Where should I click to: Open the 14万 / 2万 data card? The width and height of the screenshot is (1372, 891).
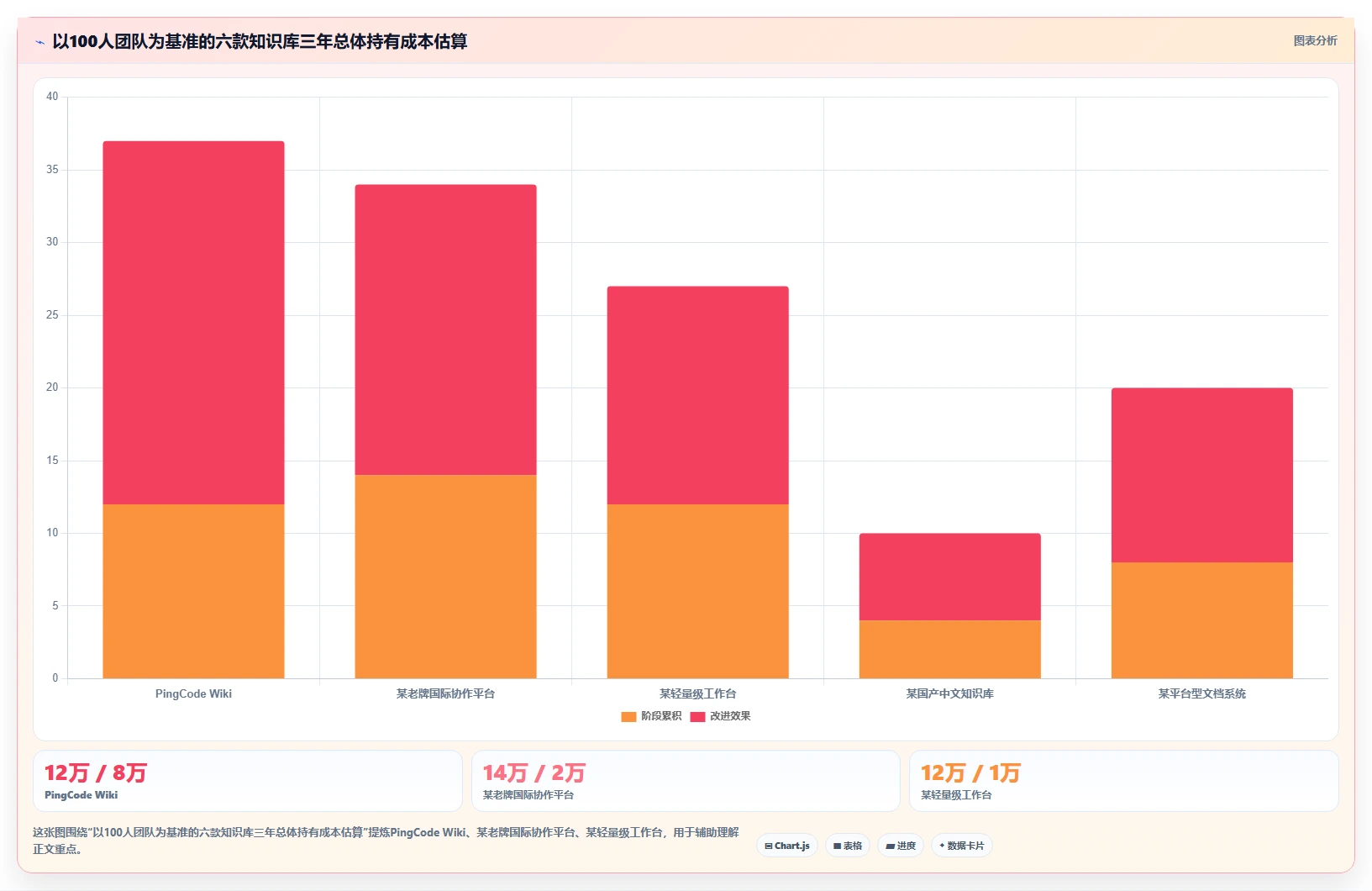tap(686, 781)
